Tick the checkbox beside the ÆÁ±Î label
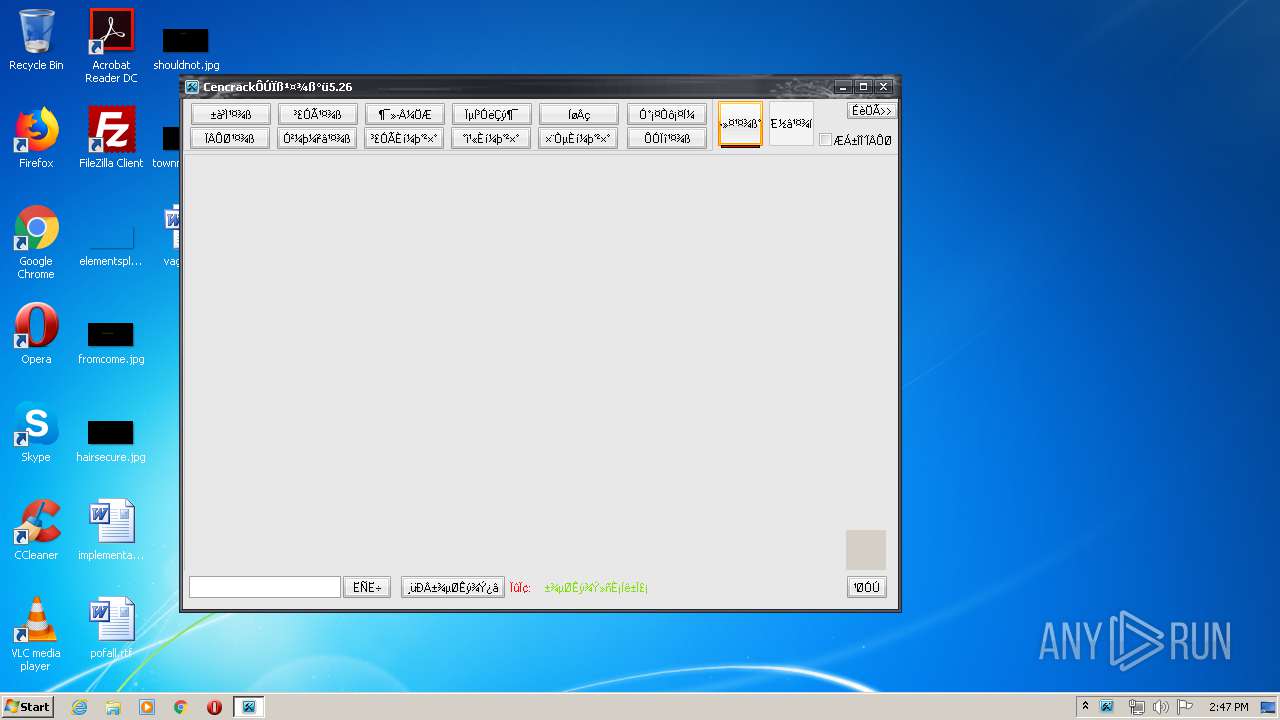1280x720 pixels. point(825,140)
